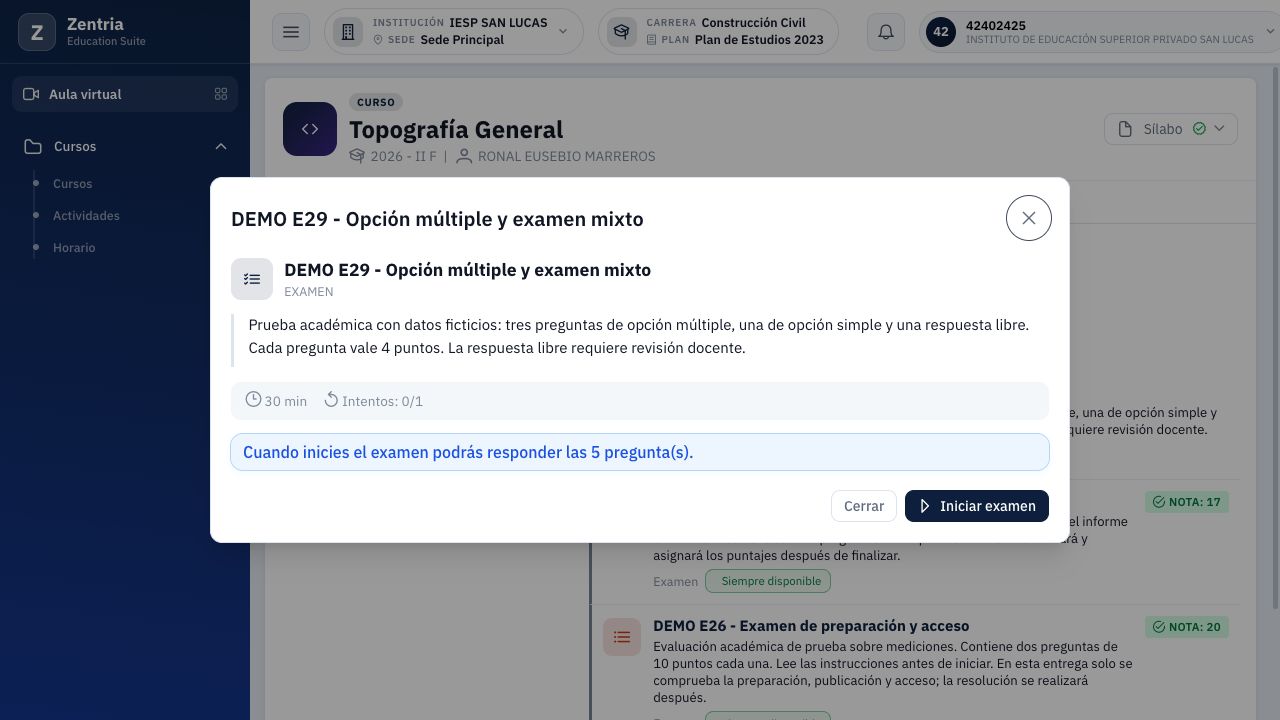Image resolution: width=1280 pixels, height=720 pixels.
Task: Click the Aula virtual grid icon
Action: tap(221, 94)
